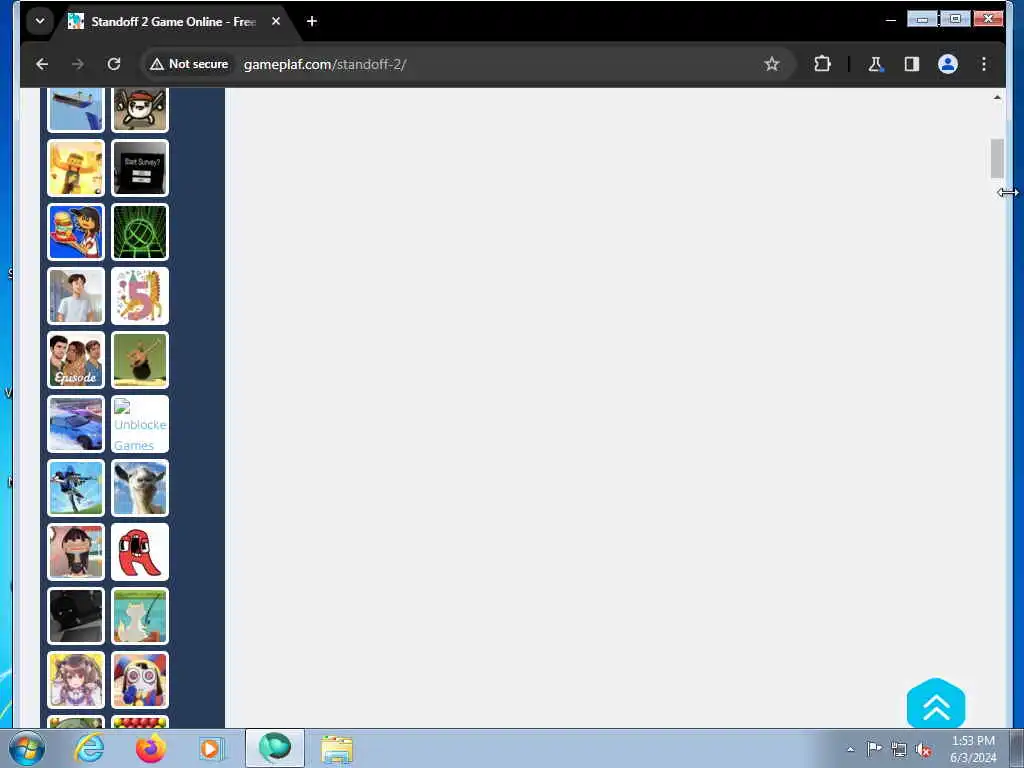Reload the gameplaf.com page
The width and height of the screenshot is (1024, 768).
point(114,64)
